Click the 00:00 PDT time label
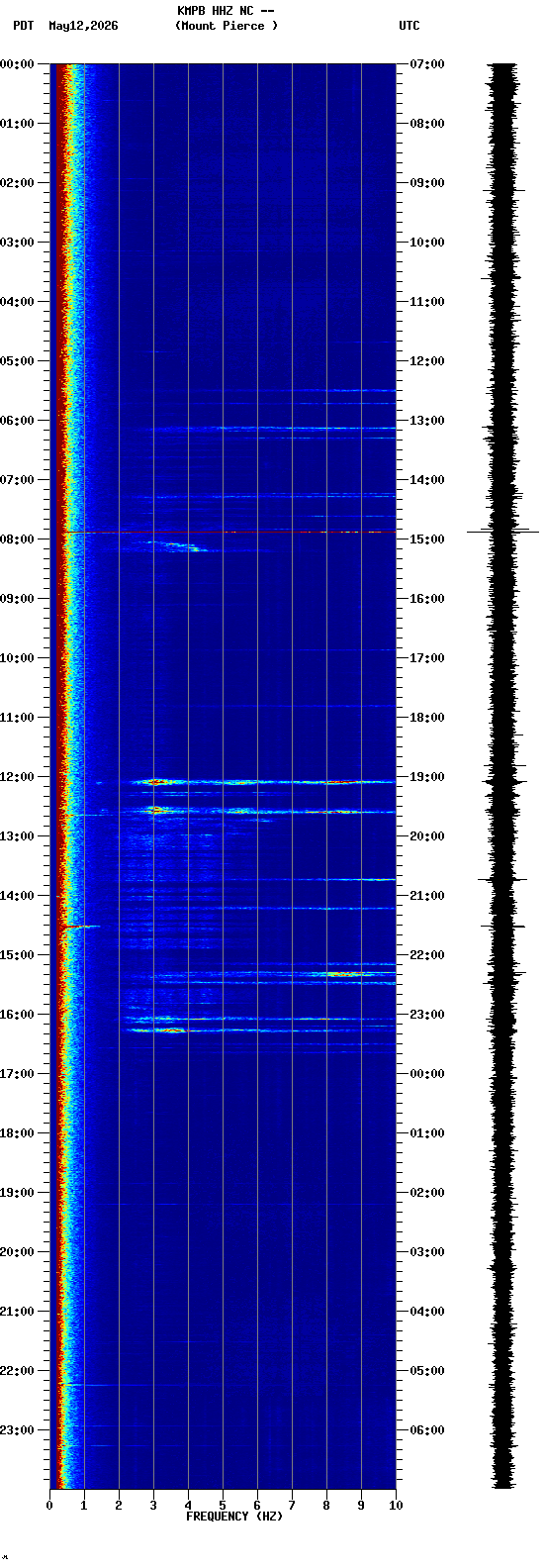This screenshot has height=1568, width=546. pos(17,64)
